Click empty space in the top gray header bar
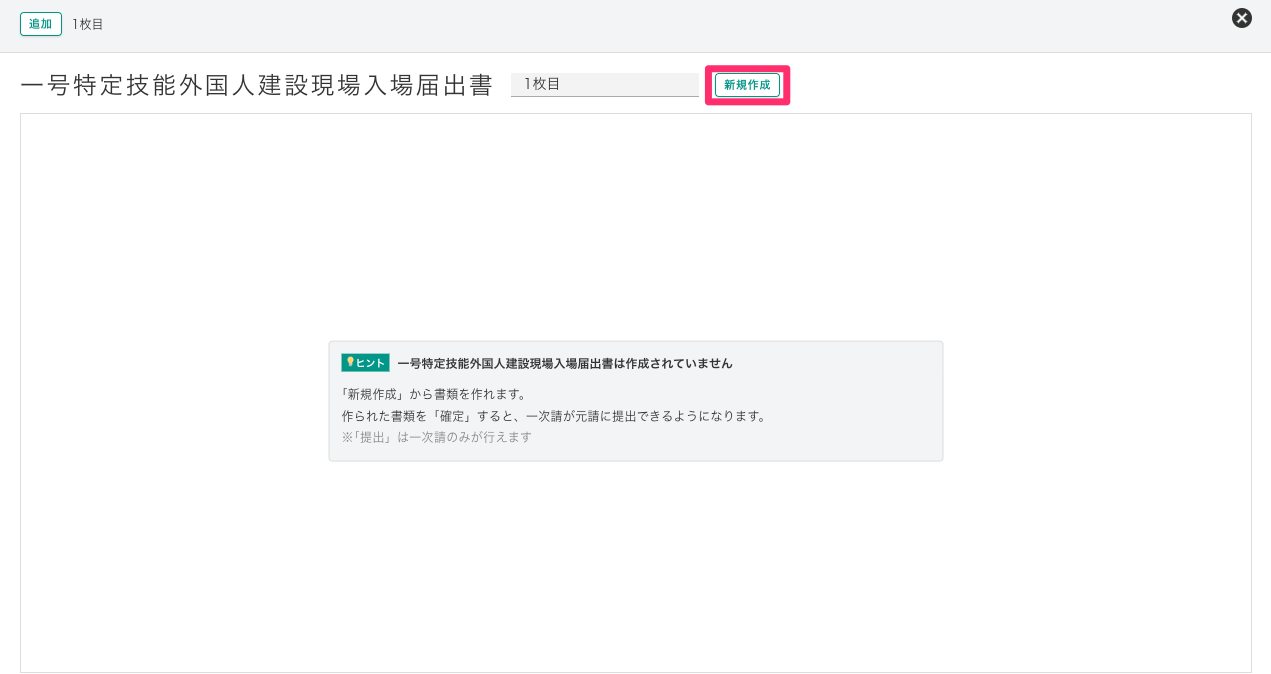Screen dimensions: 1271x674 coord(650,25)
